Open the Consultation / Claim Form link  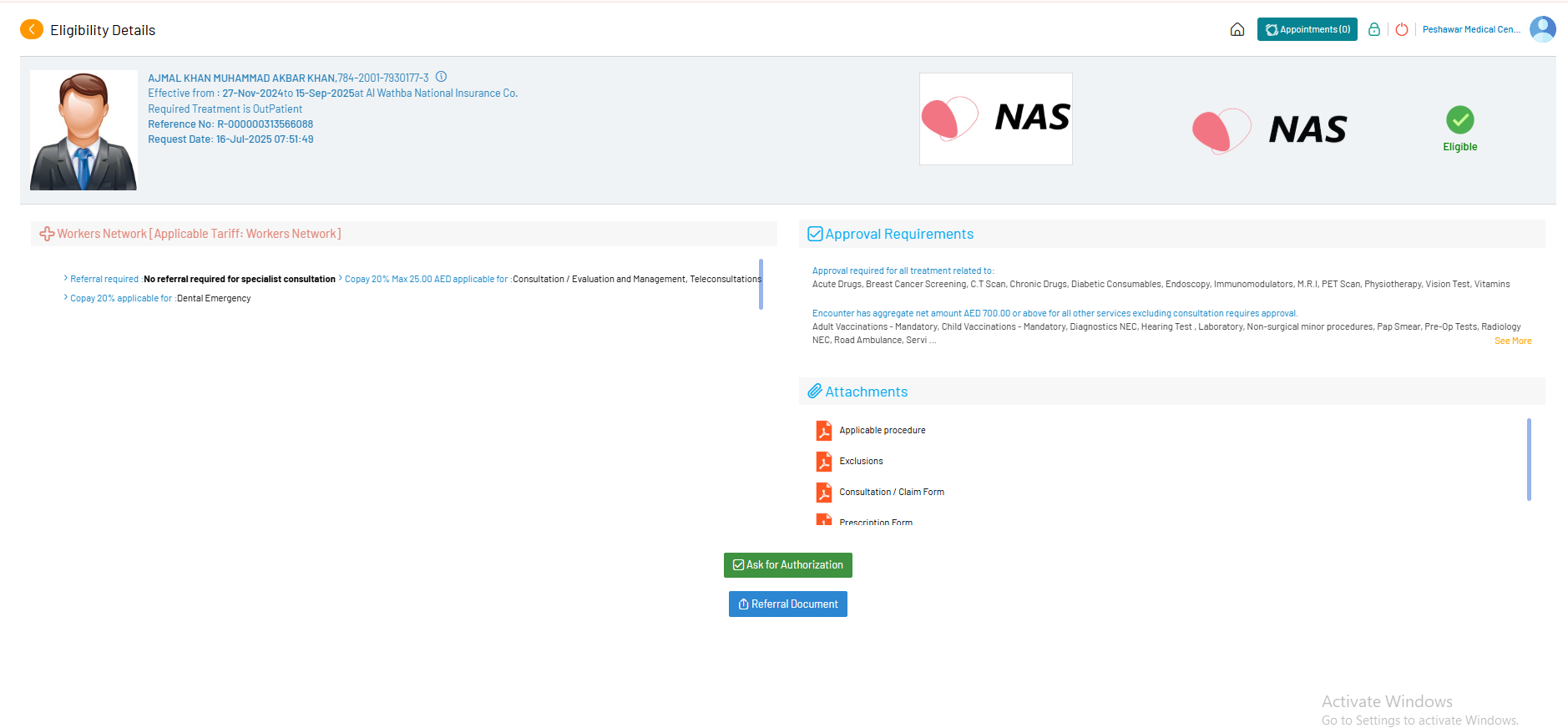(892, 493)
